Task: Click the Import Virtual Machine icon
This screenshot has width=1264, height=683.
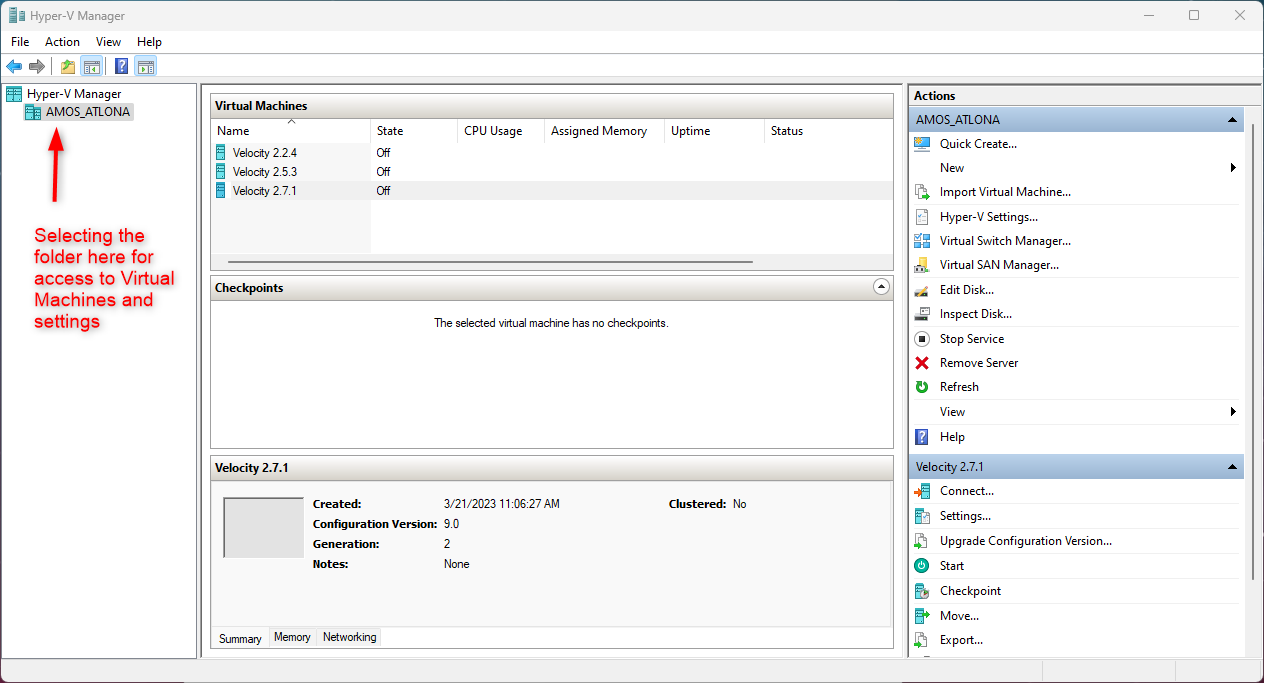Action: click(x=922, y=192)
